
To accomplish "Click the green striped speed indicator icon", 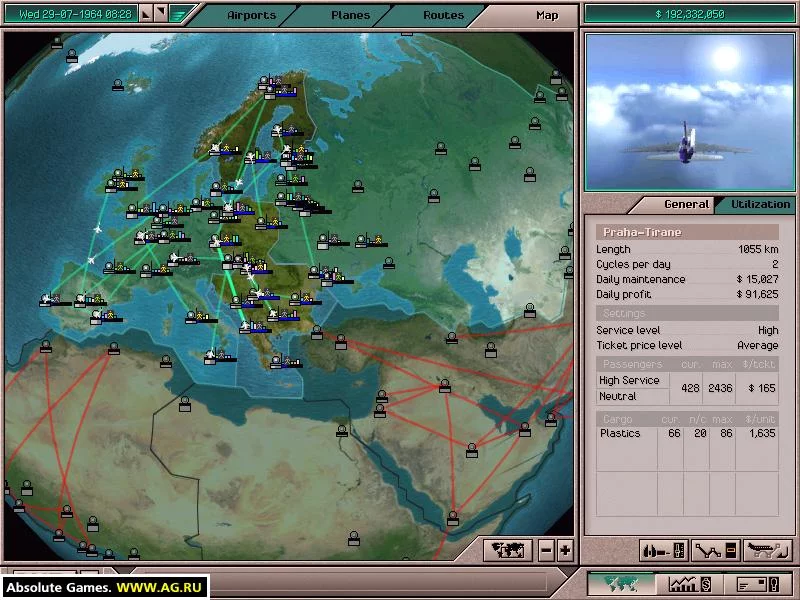I will [x=179, y=14].
